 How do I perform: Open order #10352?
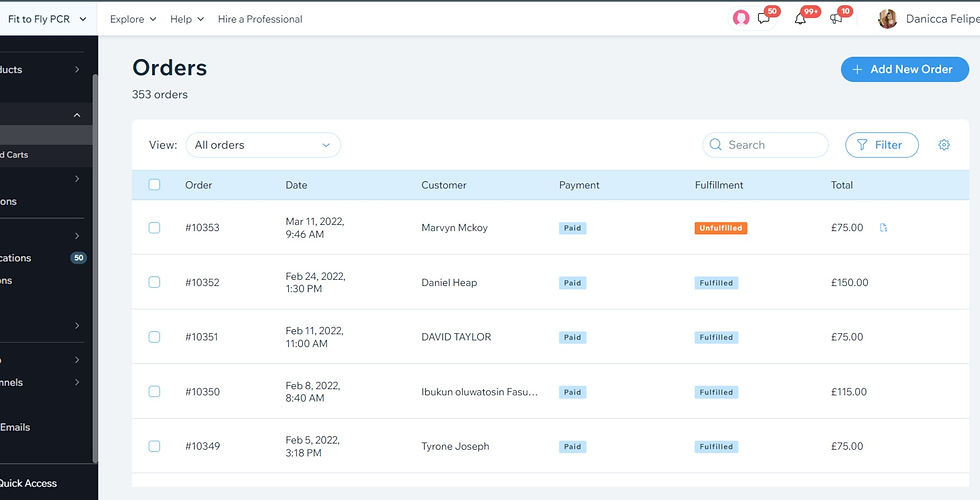click(x=202, y=282)
